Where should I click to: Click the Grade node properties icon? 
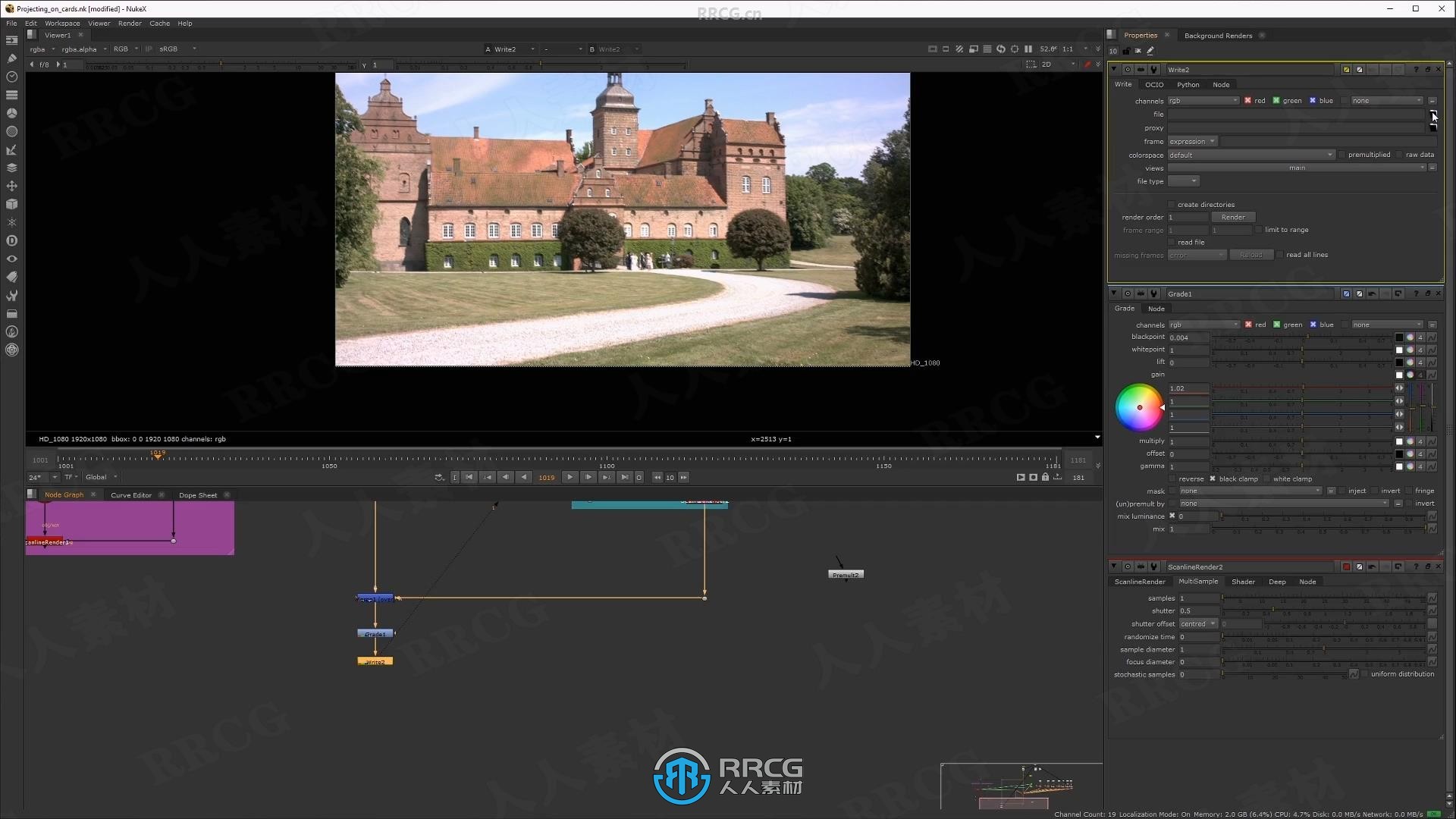pyautogui.click(x=1154, y=293)
